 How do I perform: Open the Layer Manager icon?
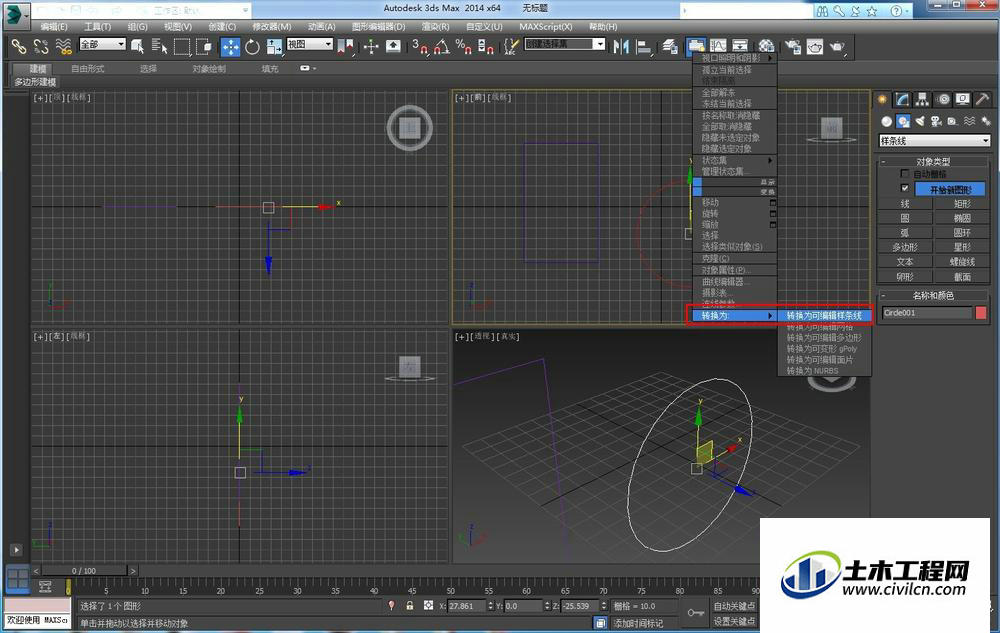coord(670,47)
